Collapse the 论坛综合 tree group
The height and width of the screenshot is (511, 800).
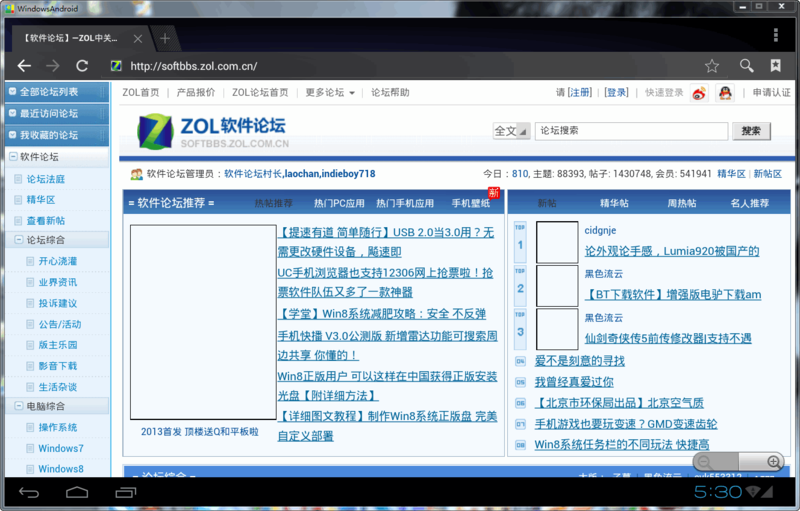[x=18, y=240]
